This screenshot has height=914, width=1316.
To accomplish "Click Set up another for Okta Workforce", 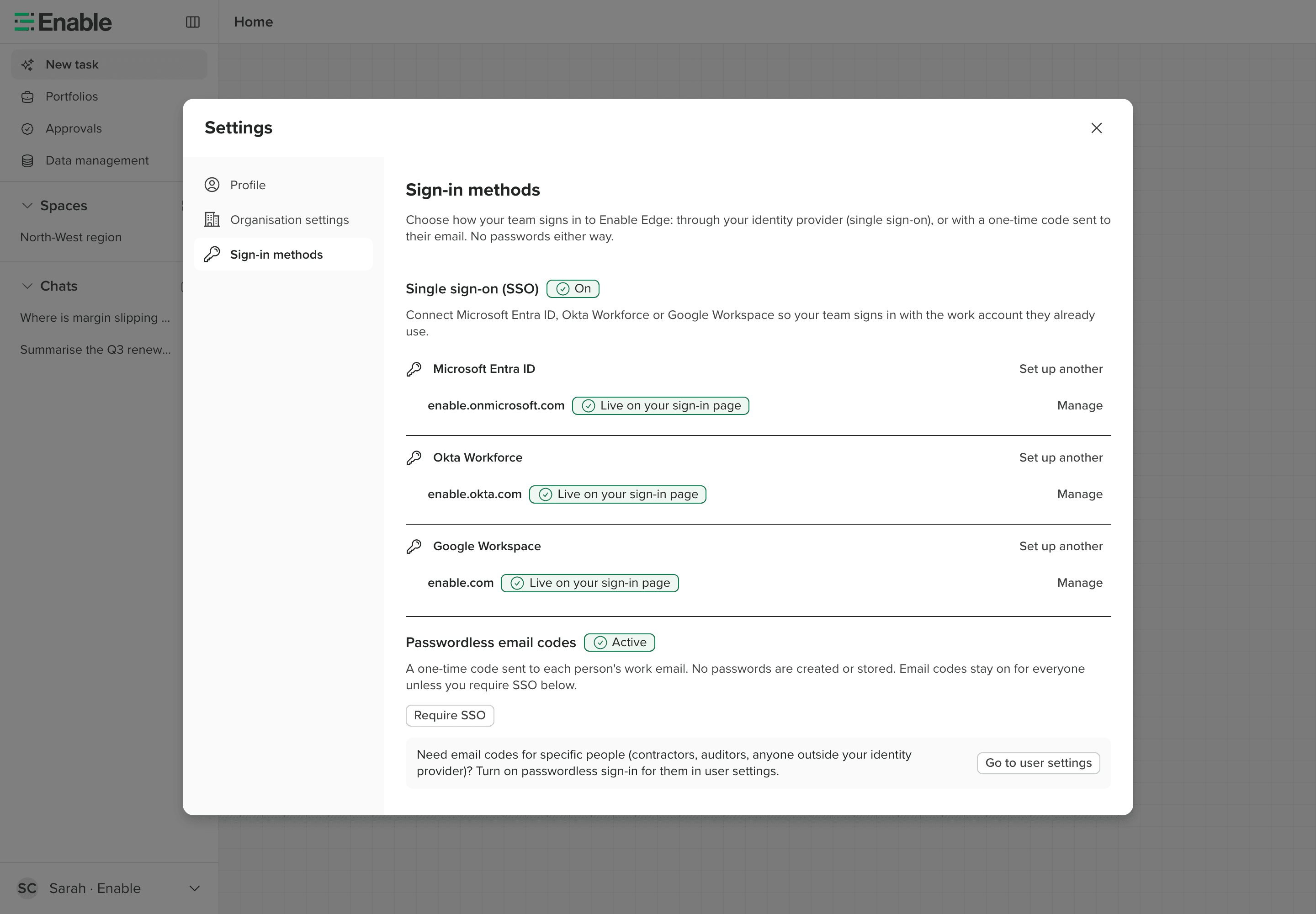I will pos(1061,457).
